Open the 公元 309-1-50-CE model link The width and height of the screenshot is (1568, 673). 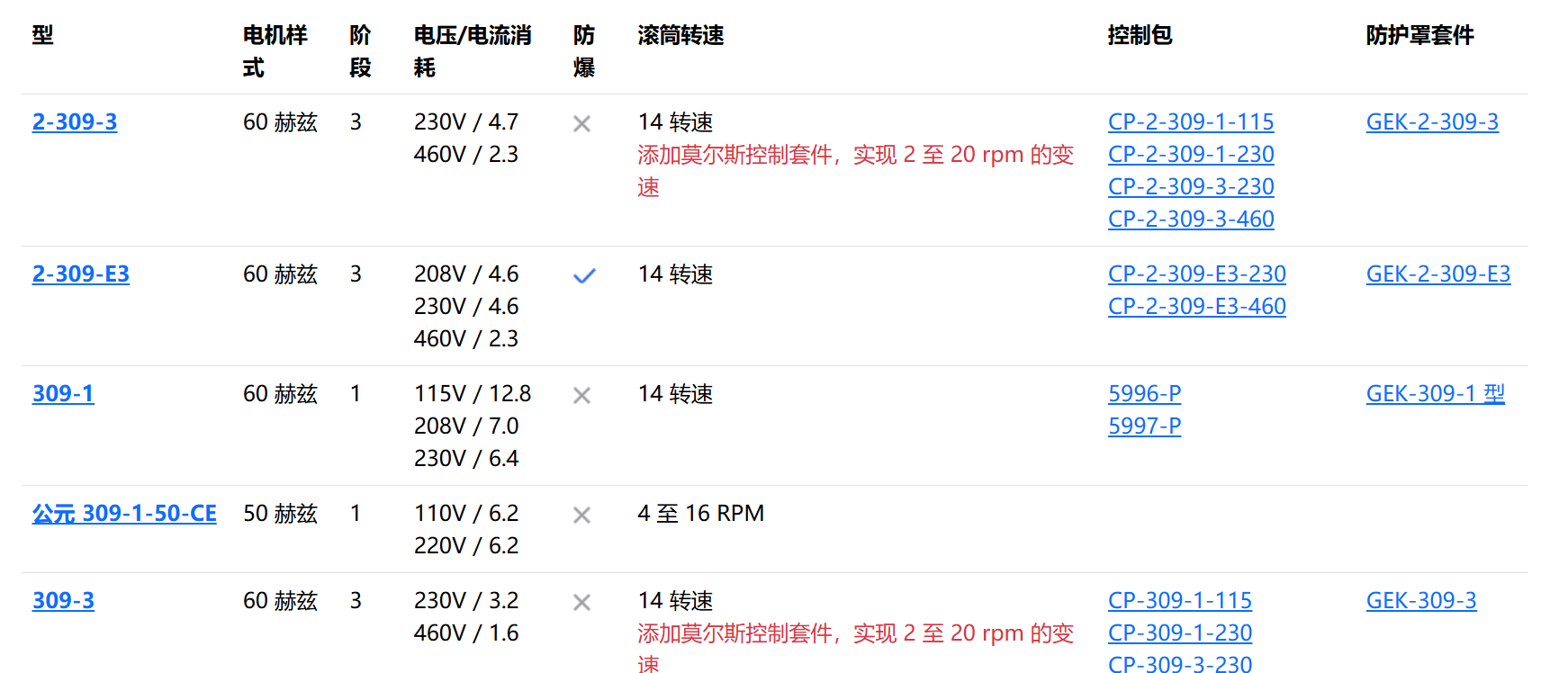point(124,513)
